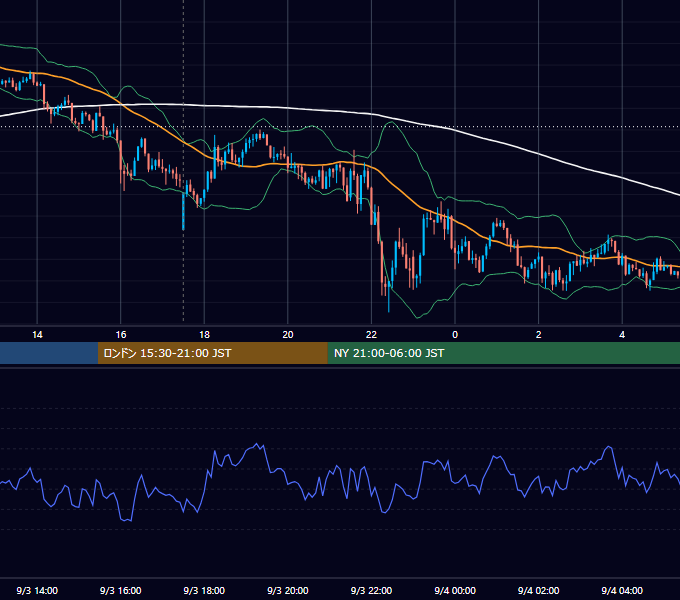
Task: Click the 9/4 04:00 date label
Action: point(622,590)
